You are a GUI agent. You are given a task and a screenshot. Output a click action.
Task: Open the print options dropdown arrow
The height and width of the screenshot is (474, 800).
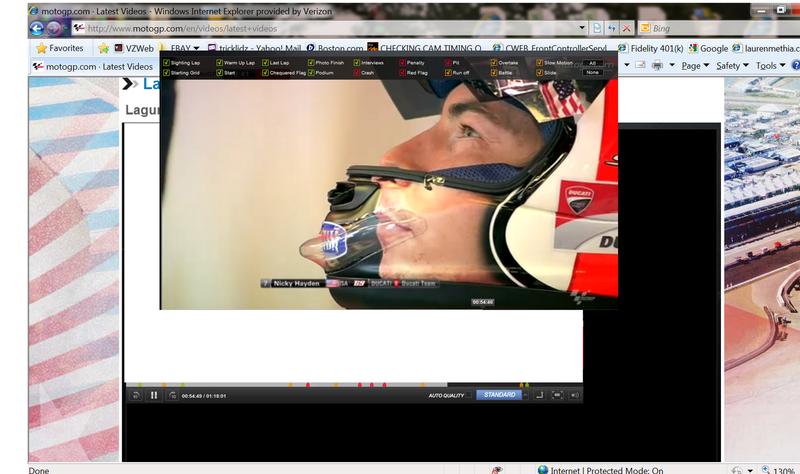[x=672, y=65]
